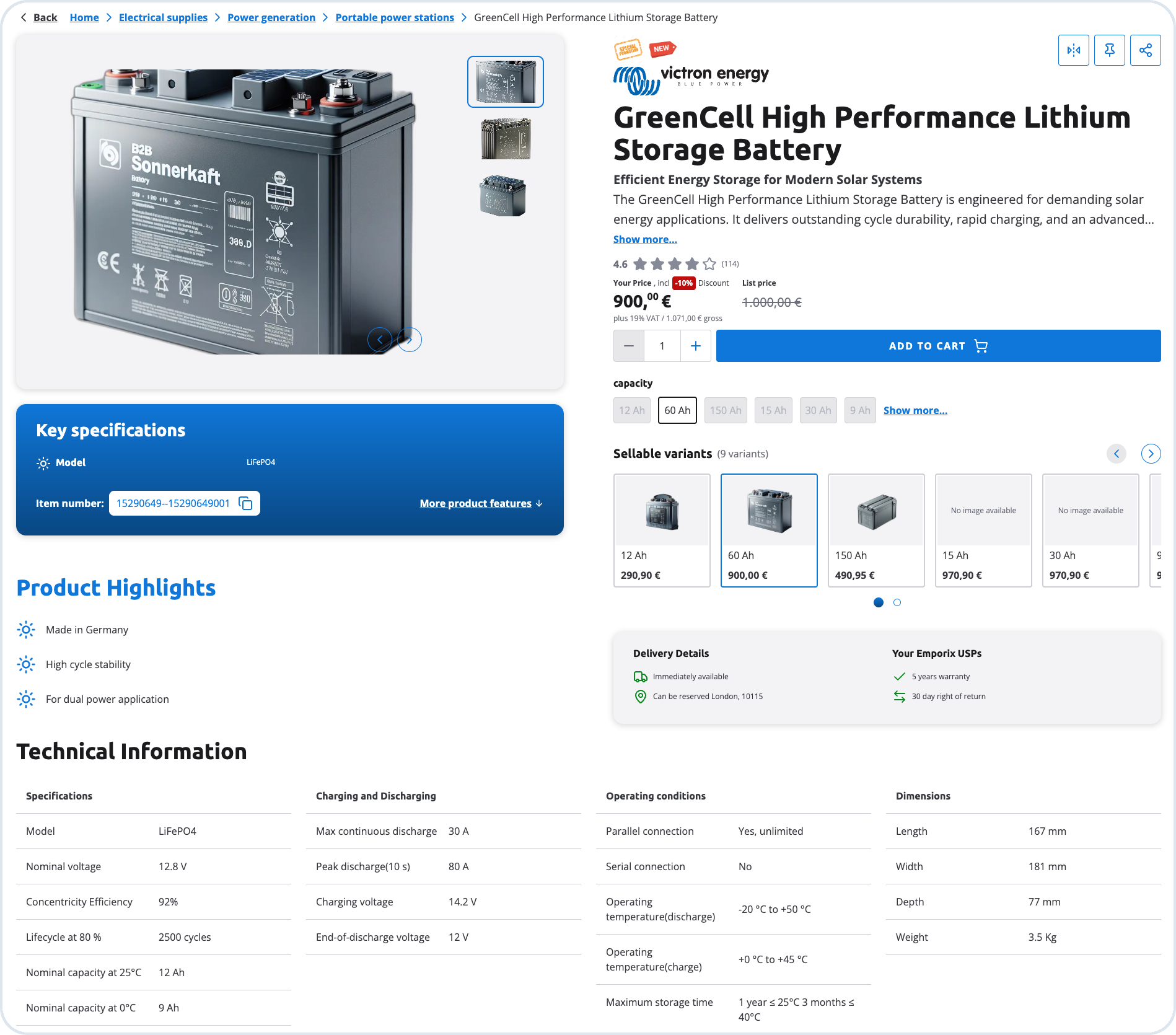Decrease quantity with minus button
The width and height of the screenshot is (1176, 1035).
coord(629,346)
